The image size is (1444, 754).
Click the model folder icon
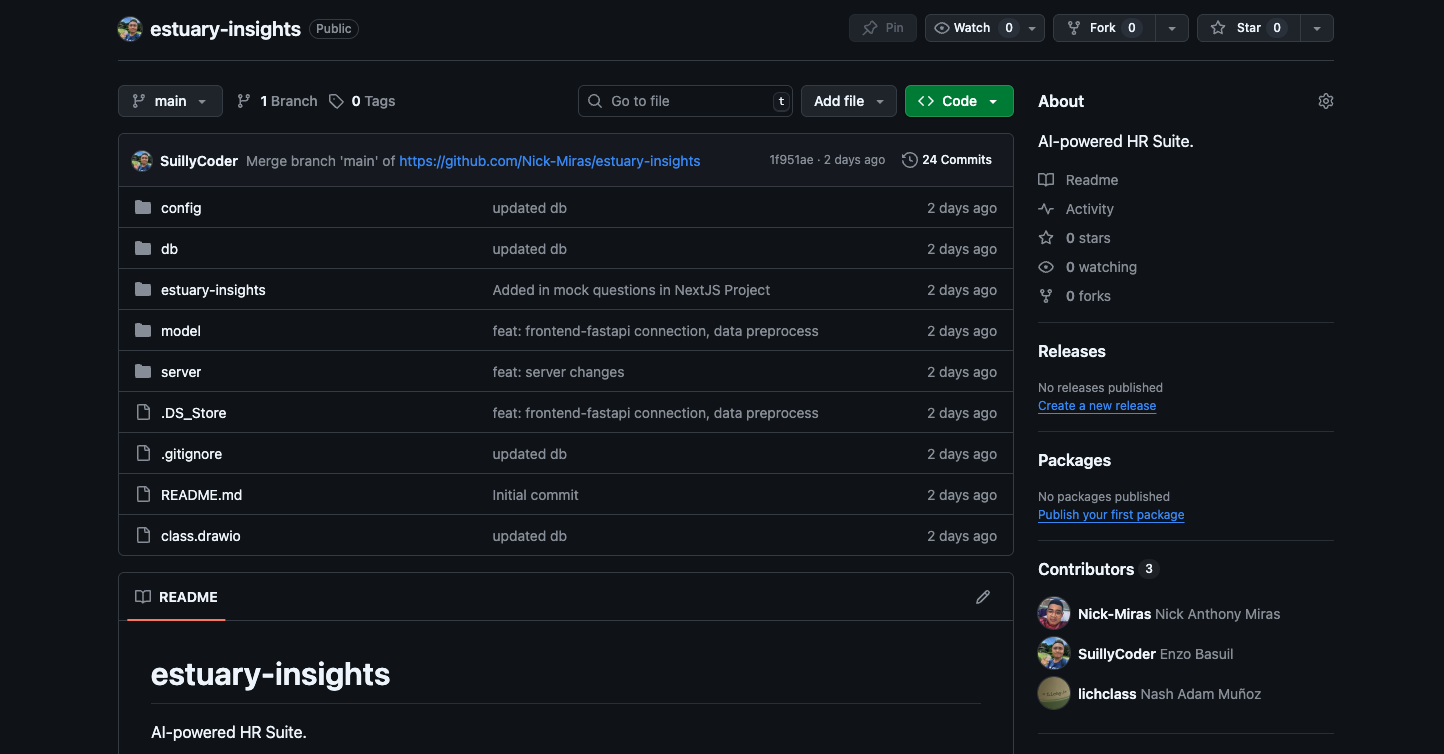coord(143,331)
